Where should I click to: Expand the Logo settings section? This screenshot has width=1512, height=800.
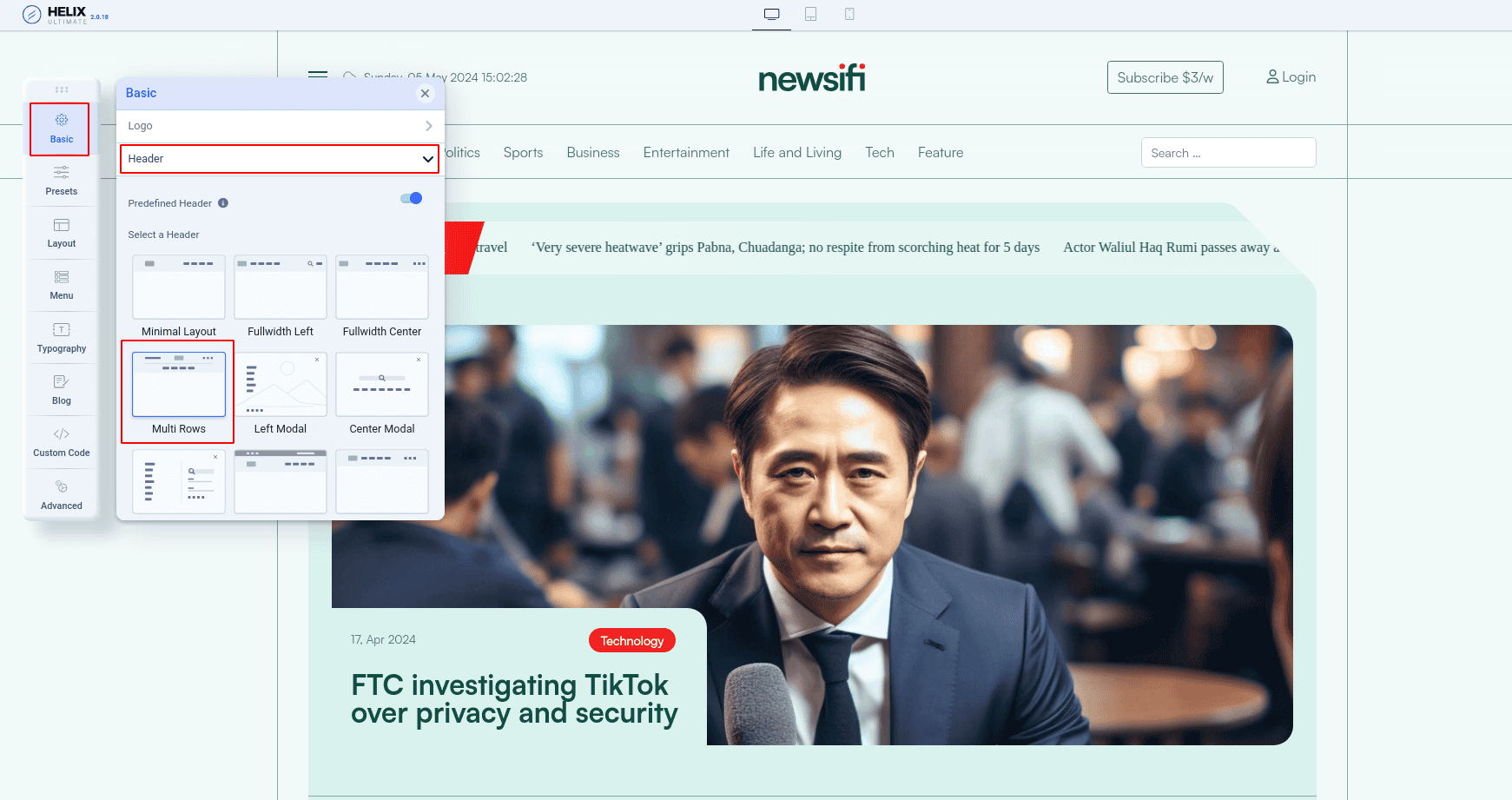click(280, 126)
